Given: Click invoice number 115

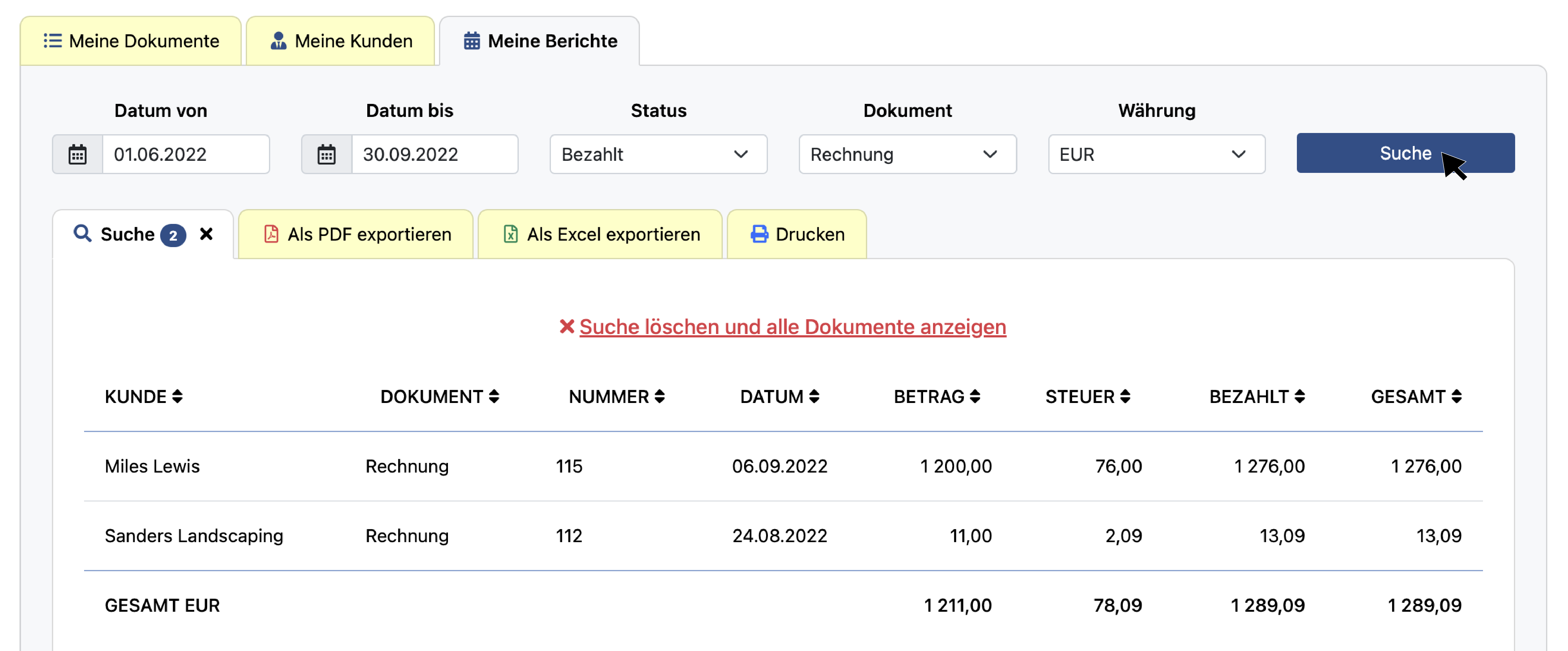Looking at the screenshot, I should pyautogui.click(x=569, y=466).
